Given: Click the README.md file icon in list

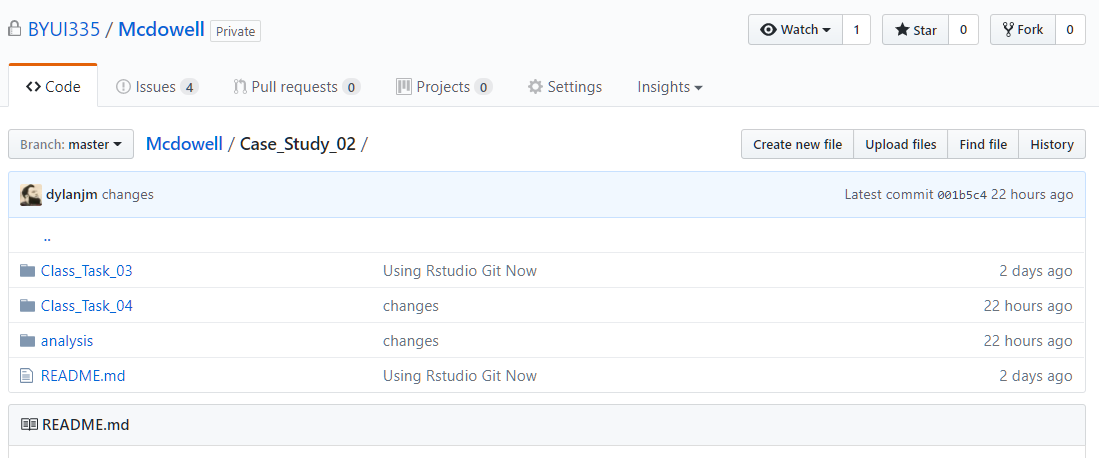Looking at the screenshot, I should coord(27,376).
